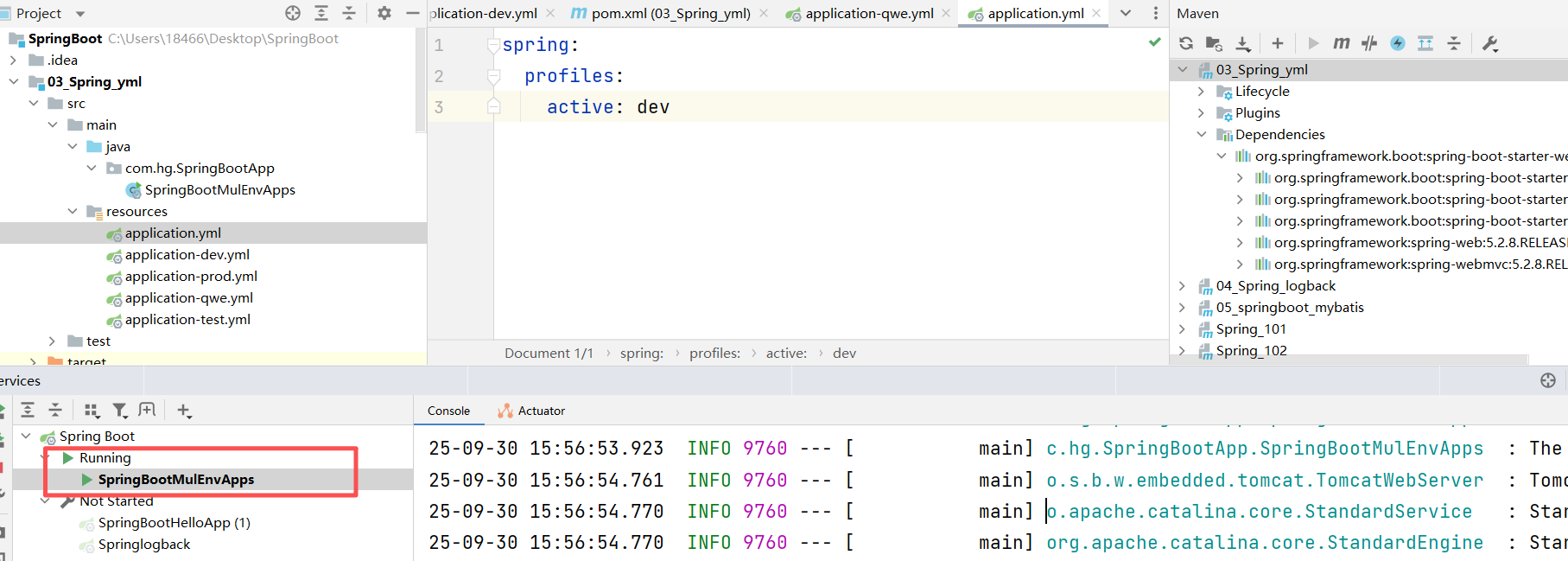Run Maven build with the play icon
The width and height of the screenshot is (1568, 561).
point(1313,43)
